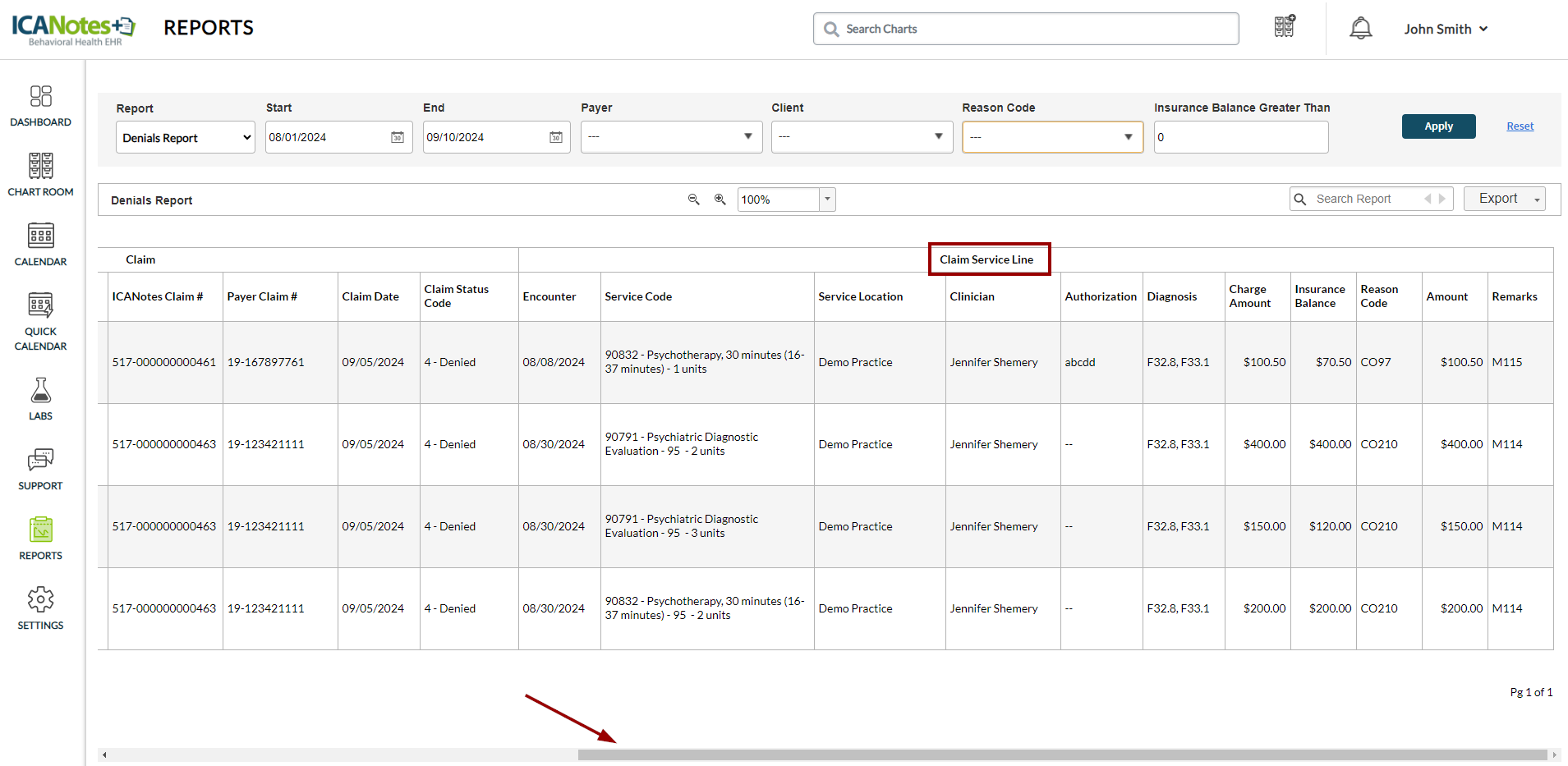
Task: Click the zoom out magnifier icon
Action: 694,200
